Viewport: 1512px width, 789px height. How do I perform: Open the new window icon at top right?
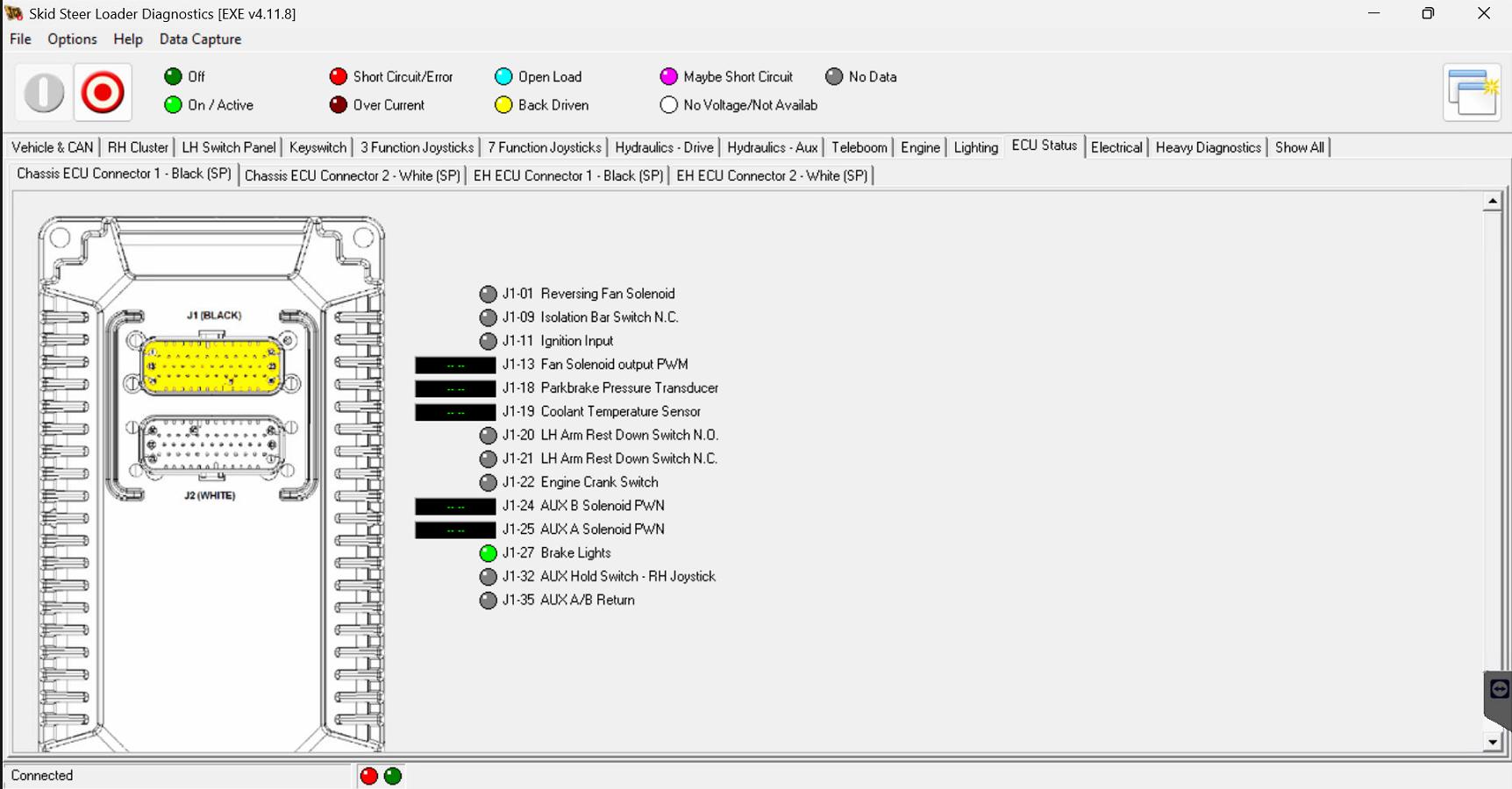(x=1473, y=92)
